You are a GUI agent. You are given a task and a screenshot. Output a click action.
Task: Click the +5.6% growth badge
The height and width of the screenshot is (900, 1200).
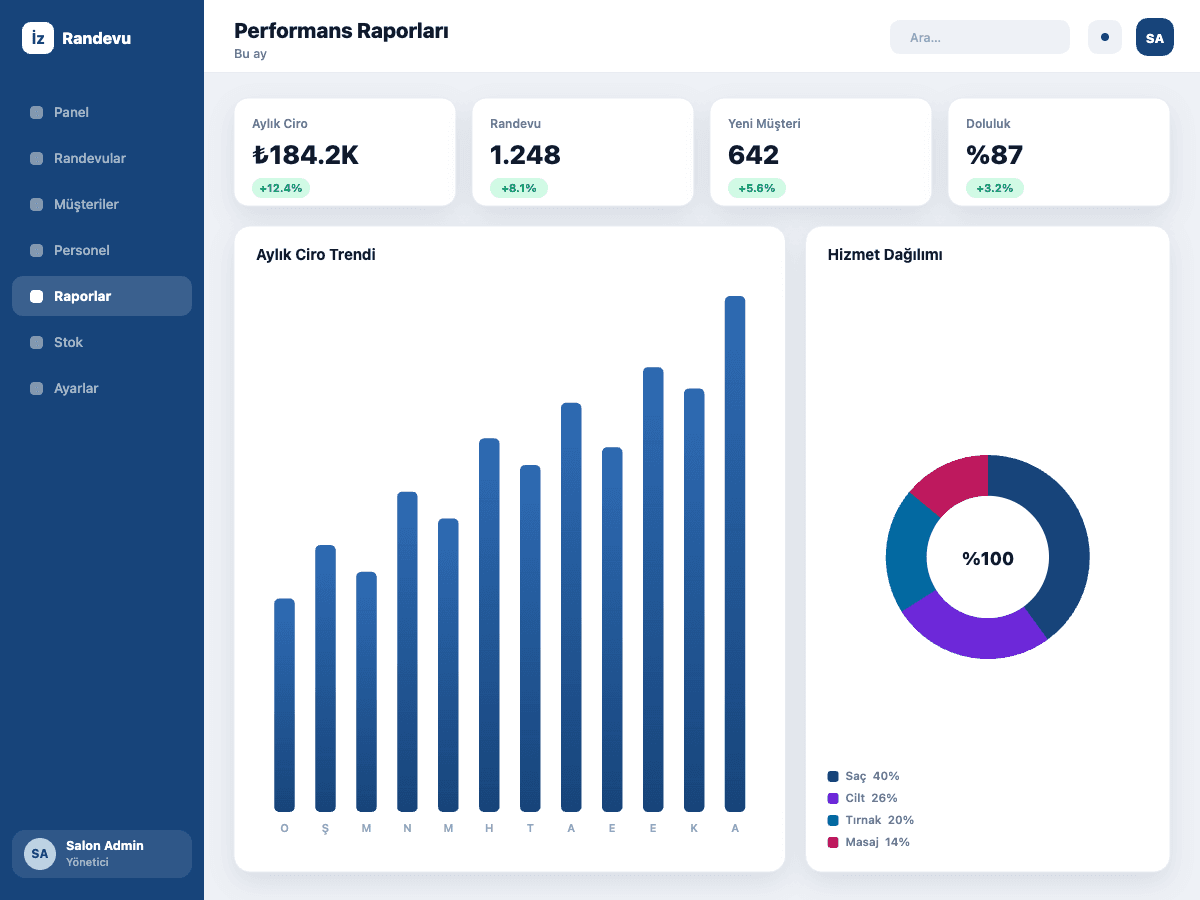757,188
